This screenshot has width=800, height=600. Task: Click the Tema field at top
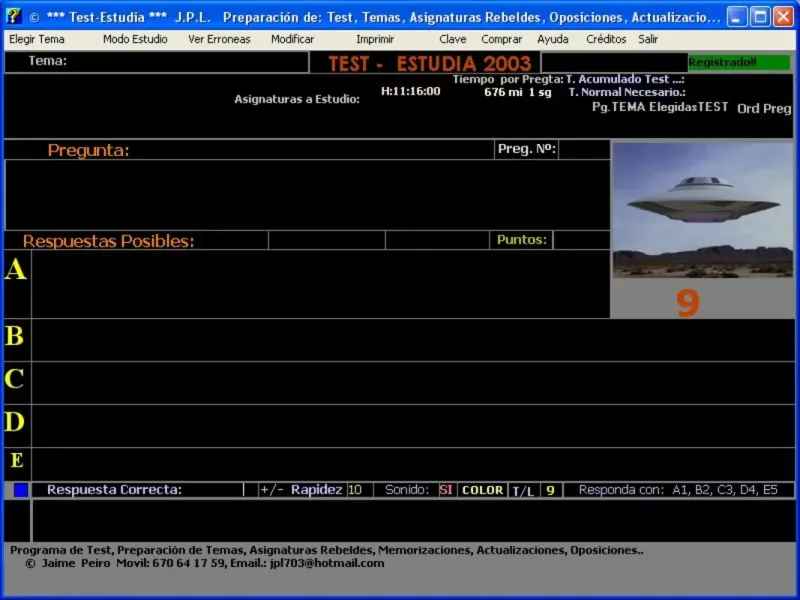(156, 62)
